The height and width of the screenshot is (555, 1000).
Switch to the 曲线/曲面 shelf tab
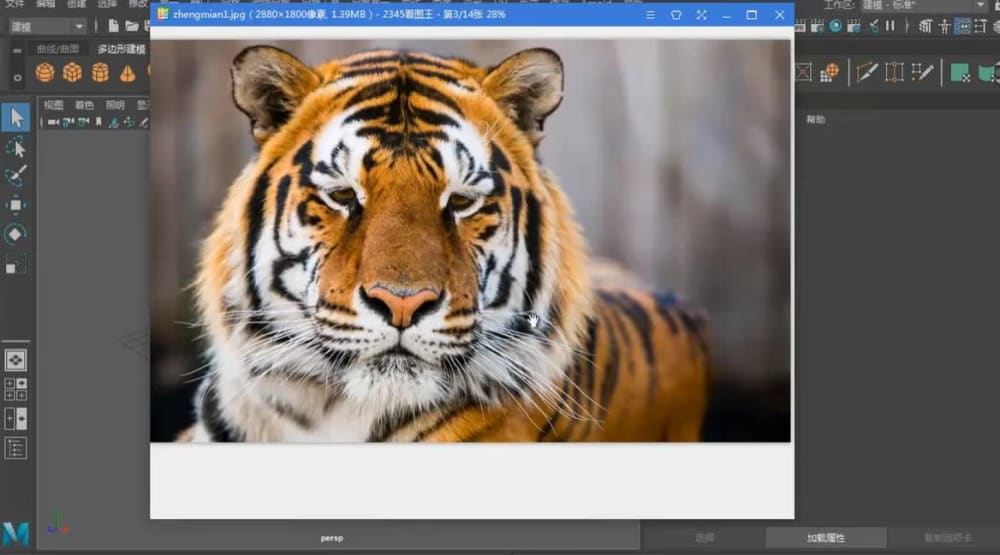tap(58, 49)
